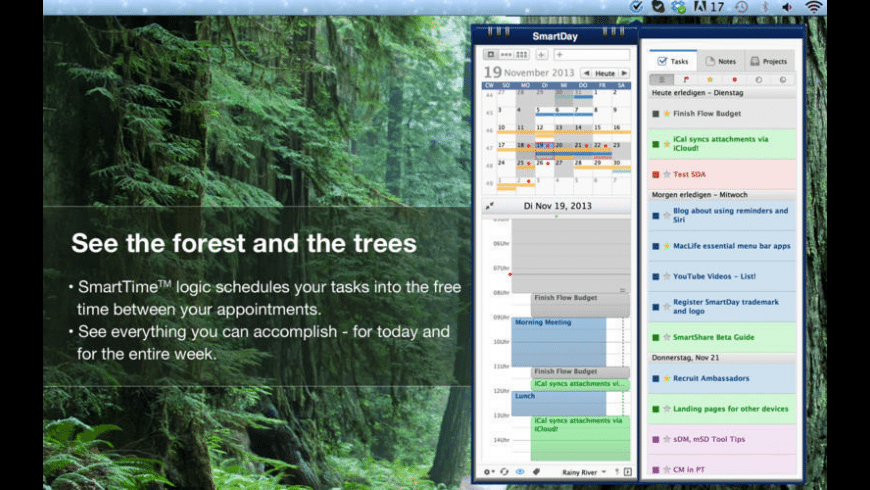Screen dimensions: 870x490
Task: Click the tag icon in bottom bar
Action: [x=536, y=472]
